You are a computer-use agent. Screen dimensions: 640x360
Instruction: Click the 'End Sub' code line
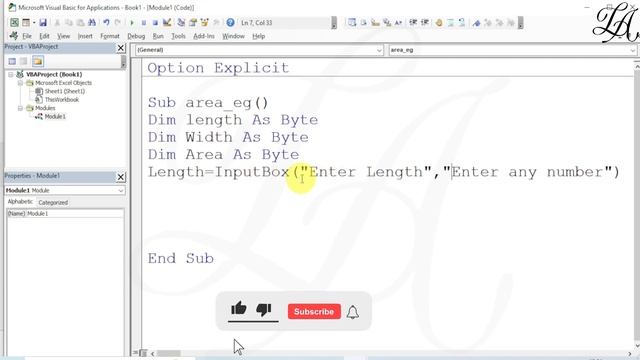tap(180, 258)
